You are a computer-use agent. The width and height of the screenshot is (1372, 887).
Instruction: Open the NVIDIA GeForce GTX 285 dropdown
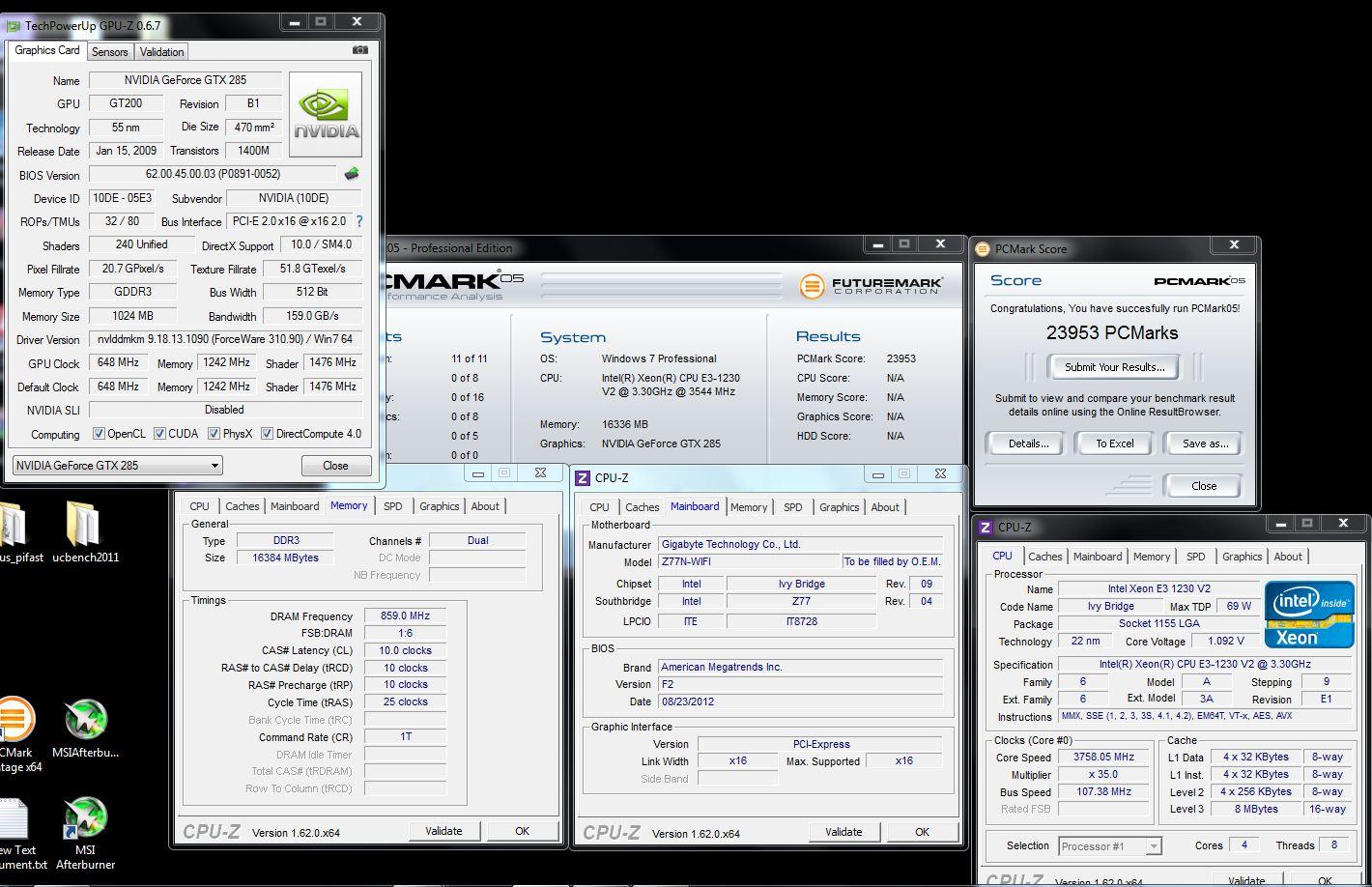117,465
